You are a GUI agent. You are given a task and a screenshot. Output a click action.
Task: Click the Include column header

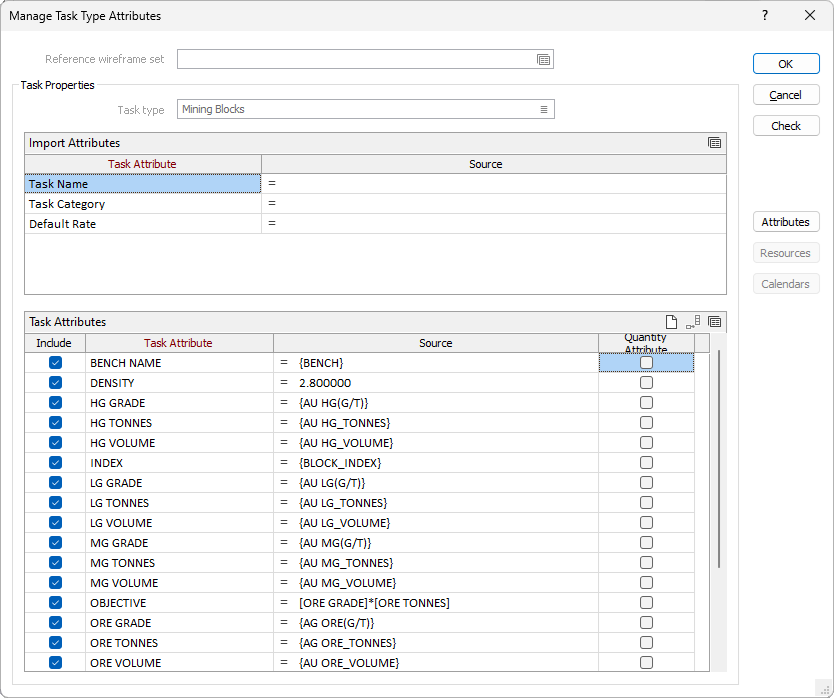click(x=55, y=343)
